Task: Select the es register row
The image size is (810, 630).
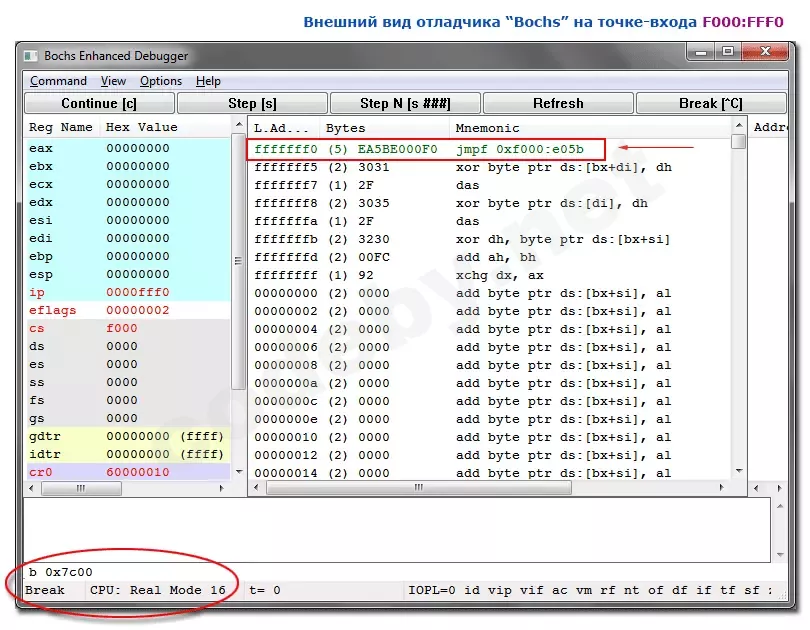Action: point(127,365)
